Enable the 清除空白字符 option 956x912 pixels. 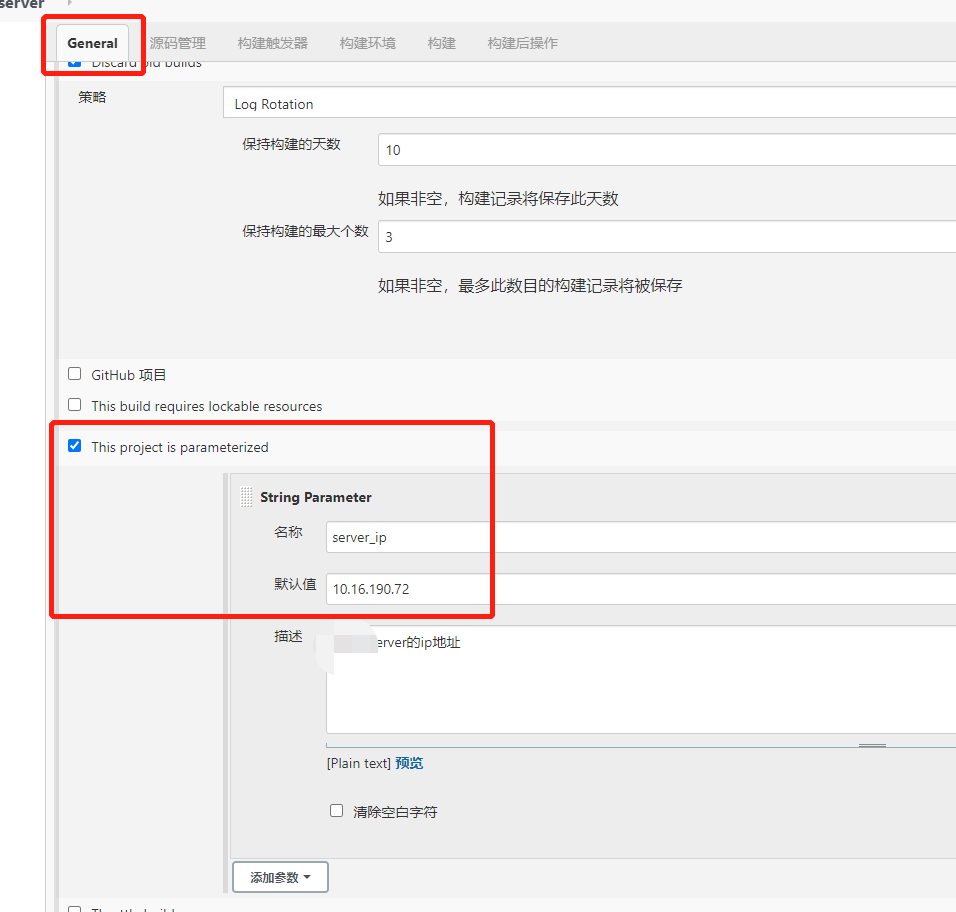(x=336, y=811)
